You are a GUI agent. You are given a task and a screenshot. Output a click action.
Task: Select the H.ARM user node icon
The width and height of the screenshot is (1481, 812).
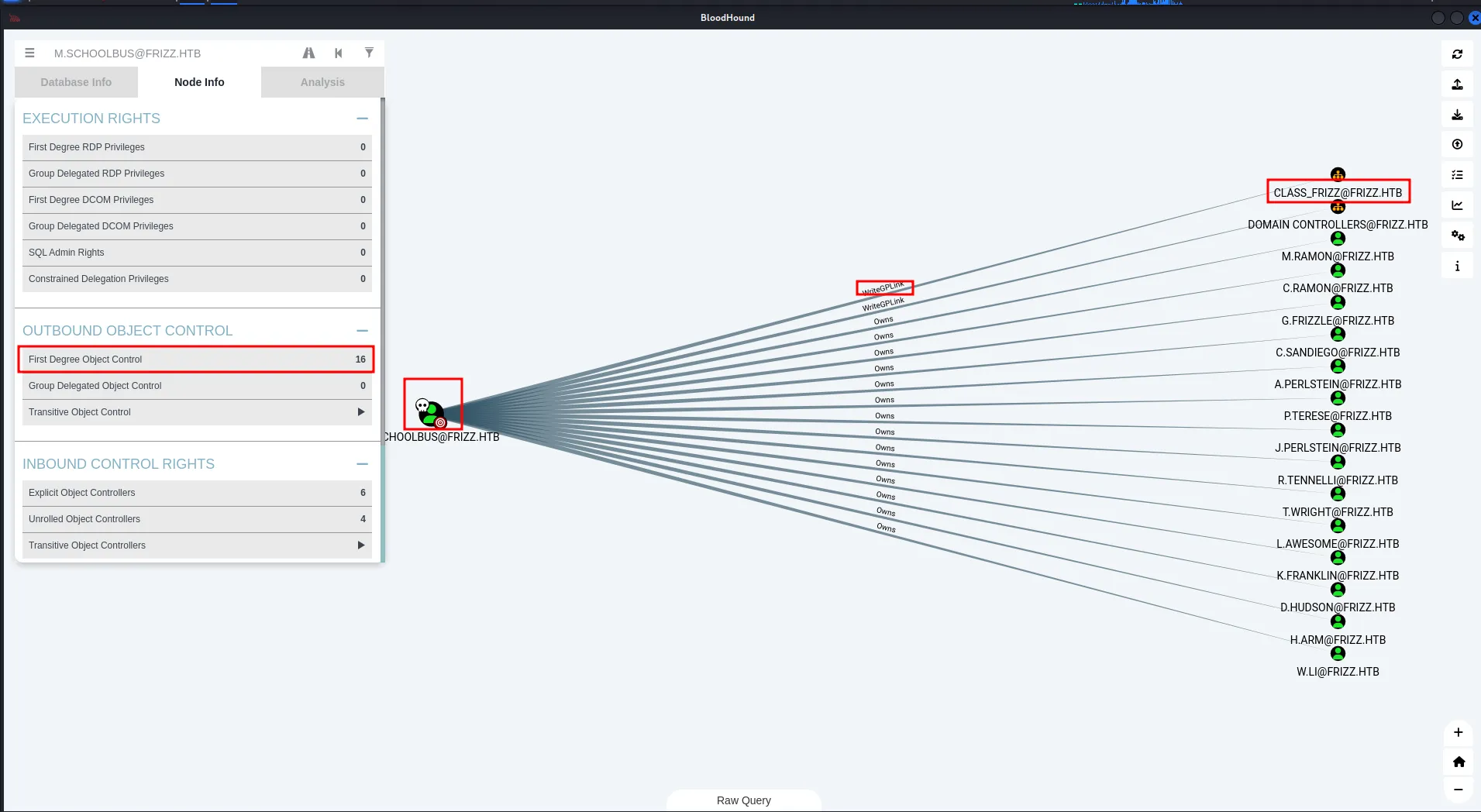[1338, 621]
